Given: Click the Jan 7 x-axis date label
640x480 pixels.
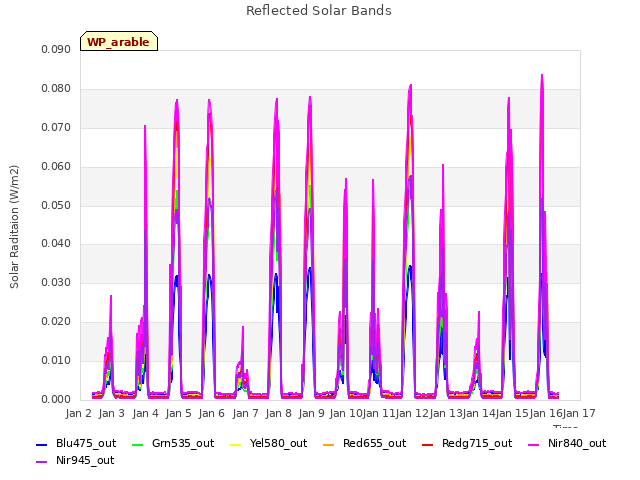Looking at the screenshot, I should click(245, 413).
